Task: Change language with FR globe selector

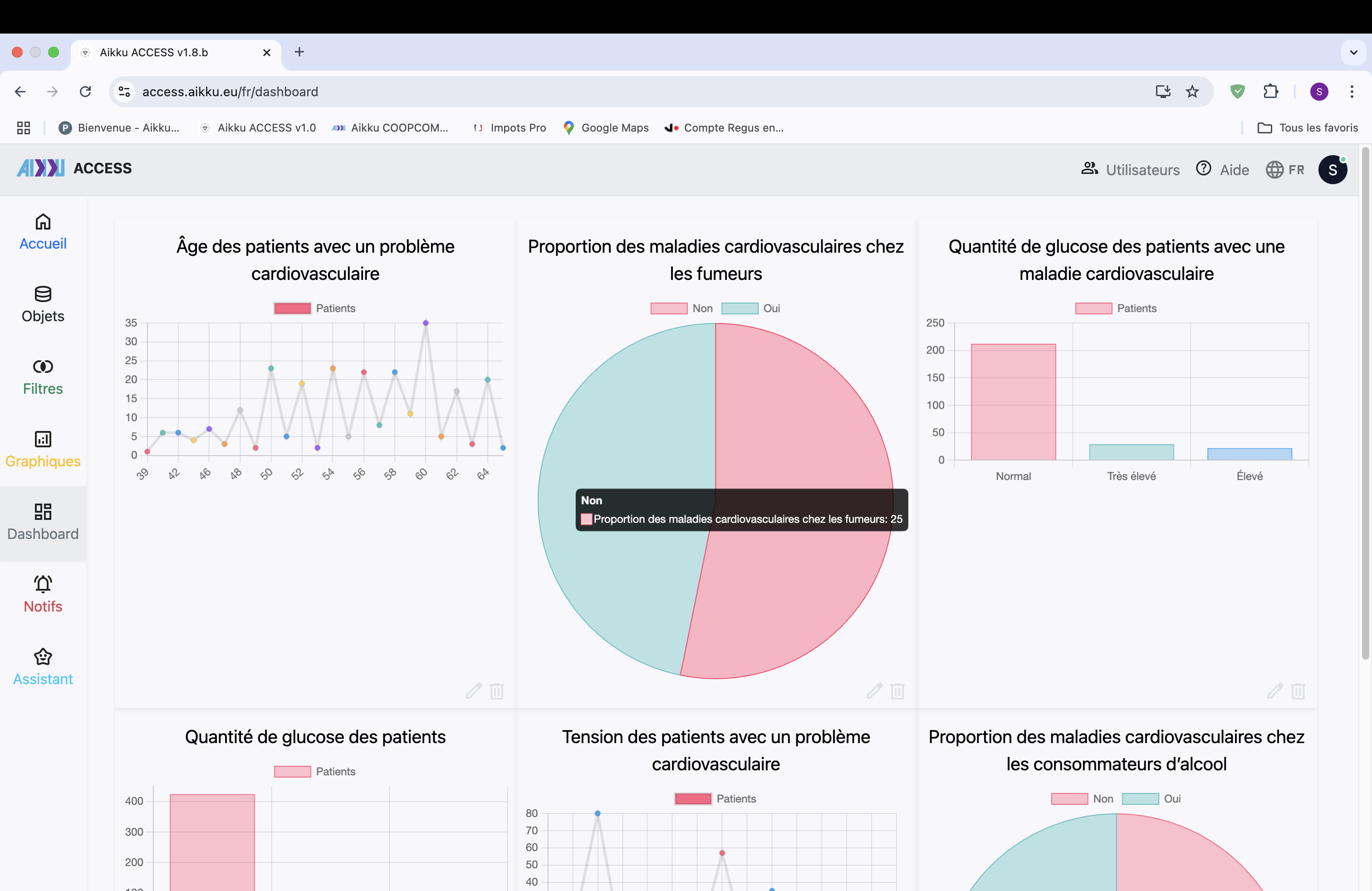Action: pos(1285,169)
